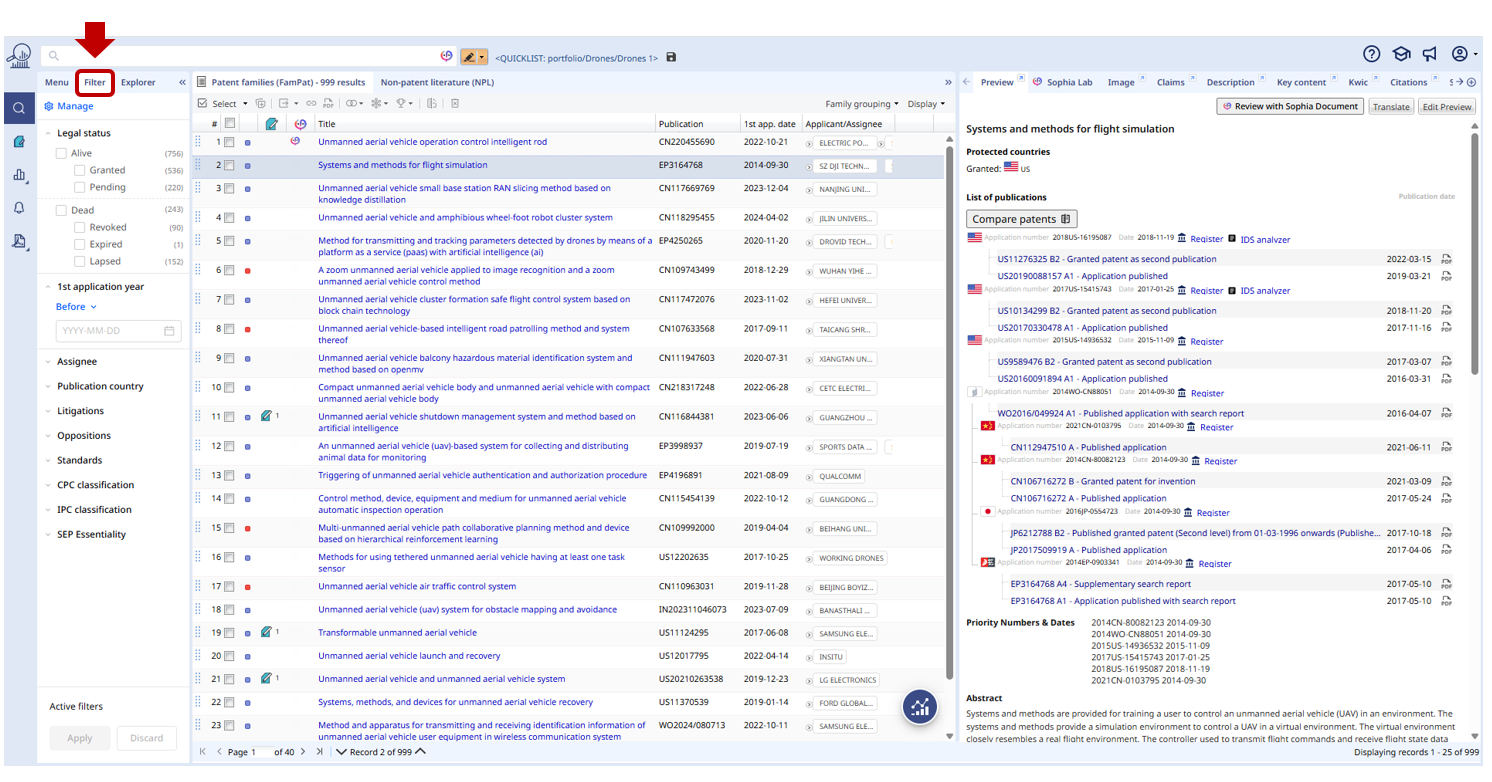Click the page number input field
This screenshot has height=782, width=1492.
[264, 752]
